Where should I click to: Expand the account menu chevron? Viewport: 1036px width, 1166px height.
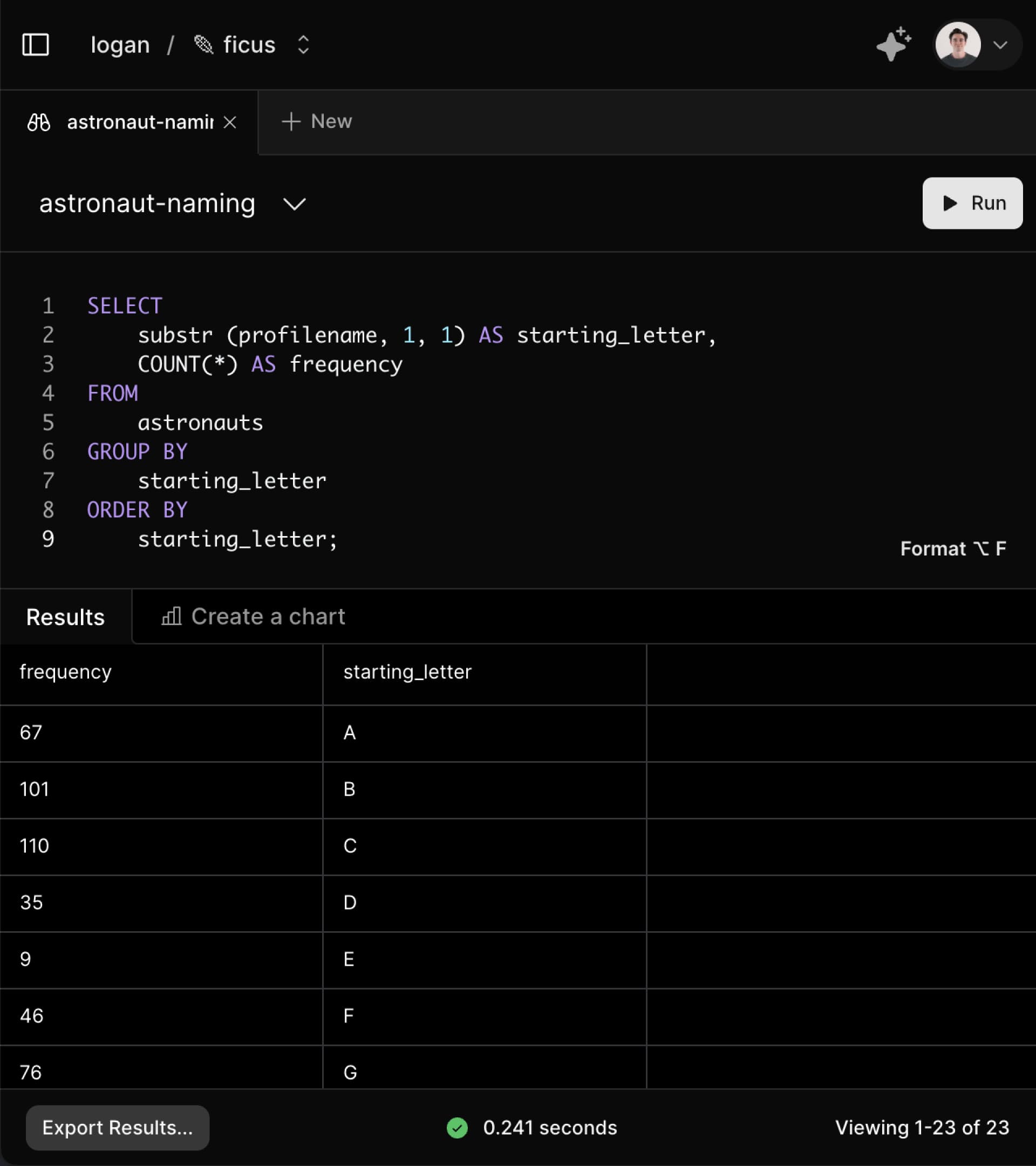(x=1000, y=44)
